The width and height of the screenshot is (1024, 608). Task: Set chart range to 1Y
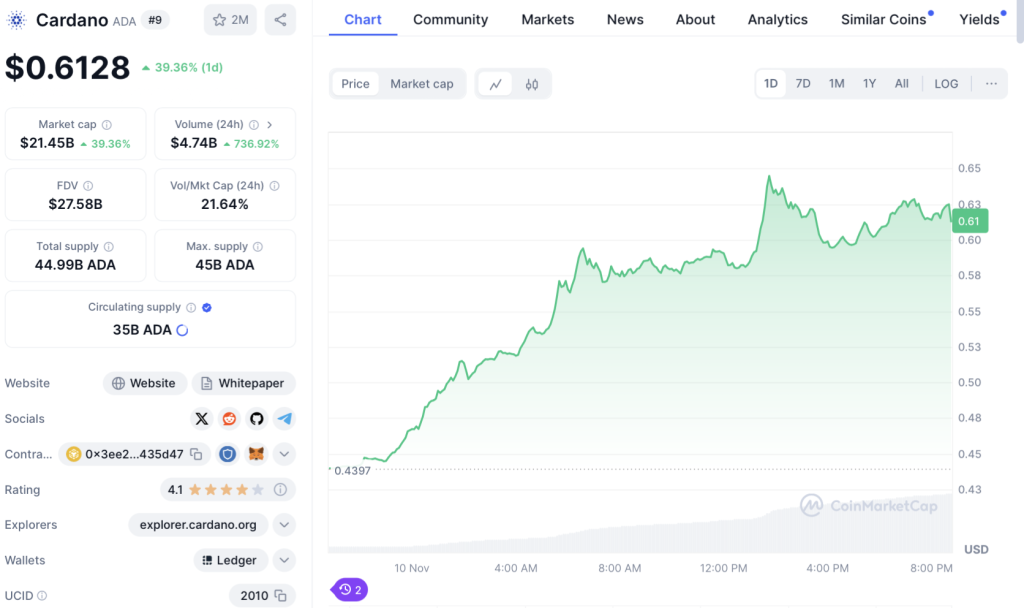coord(869,84)
